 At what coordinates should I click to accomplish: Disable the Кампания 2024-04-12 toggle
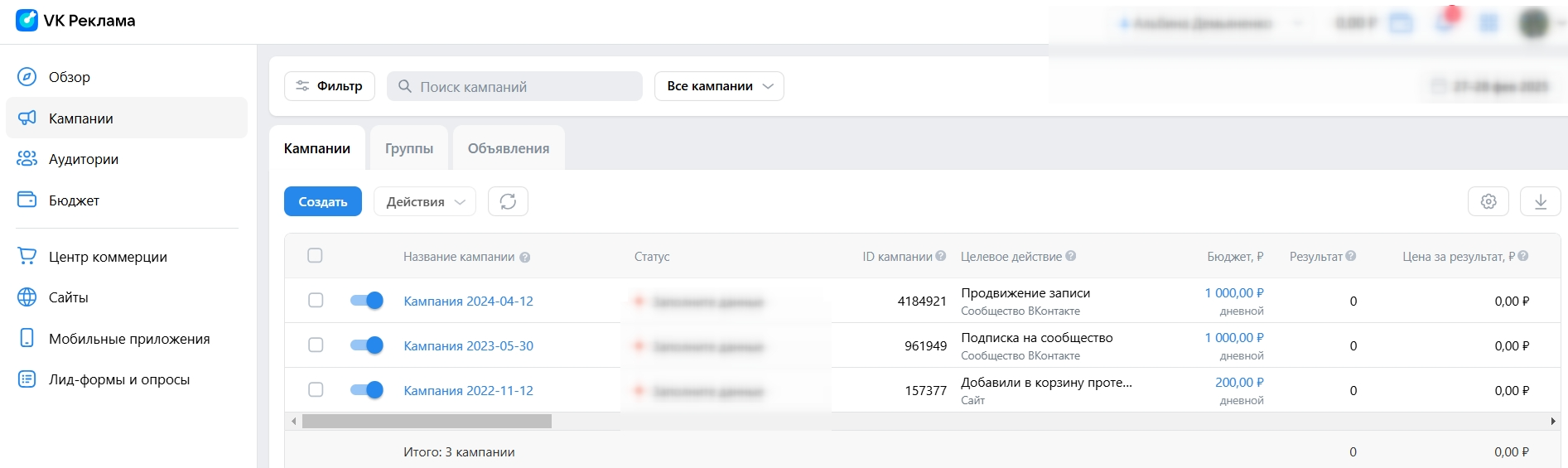pos(366,301)
